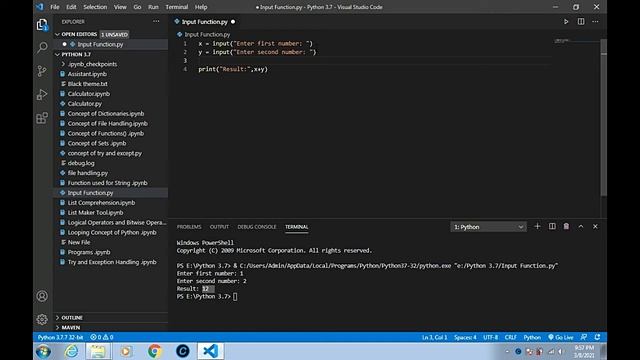Click the clock in system tray

click(584, 351)
